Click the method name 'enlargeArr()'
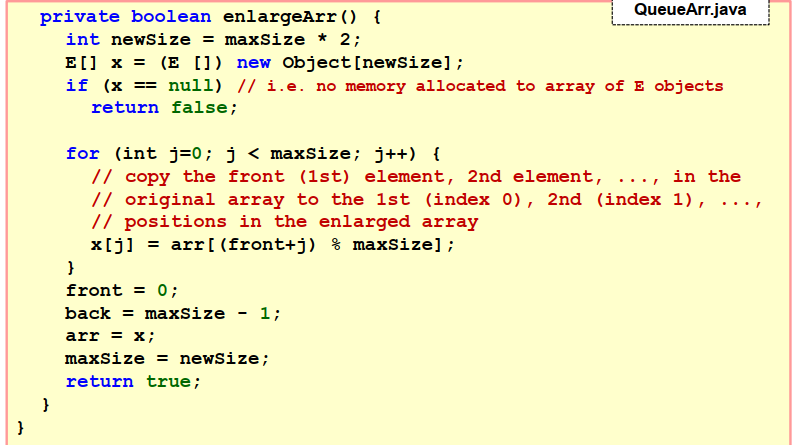This screenshot has height=445, width=792. [x=290, y=17]
